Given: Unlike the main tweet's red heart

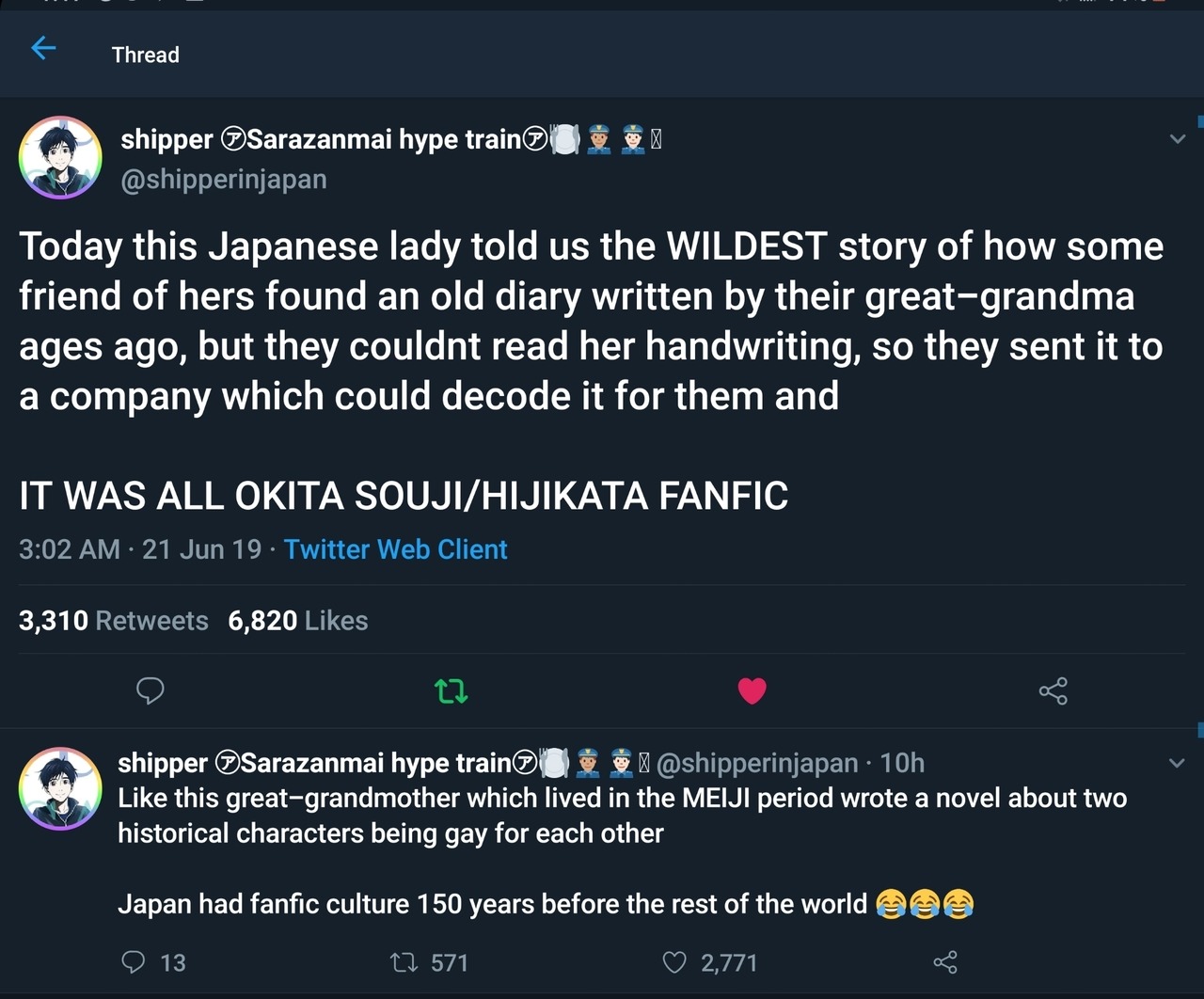Looking at the screenshot, I should (752, 691).
